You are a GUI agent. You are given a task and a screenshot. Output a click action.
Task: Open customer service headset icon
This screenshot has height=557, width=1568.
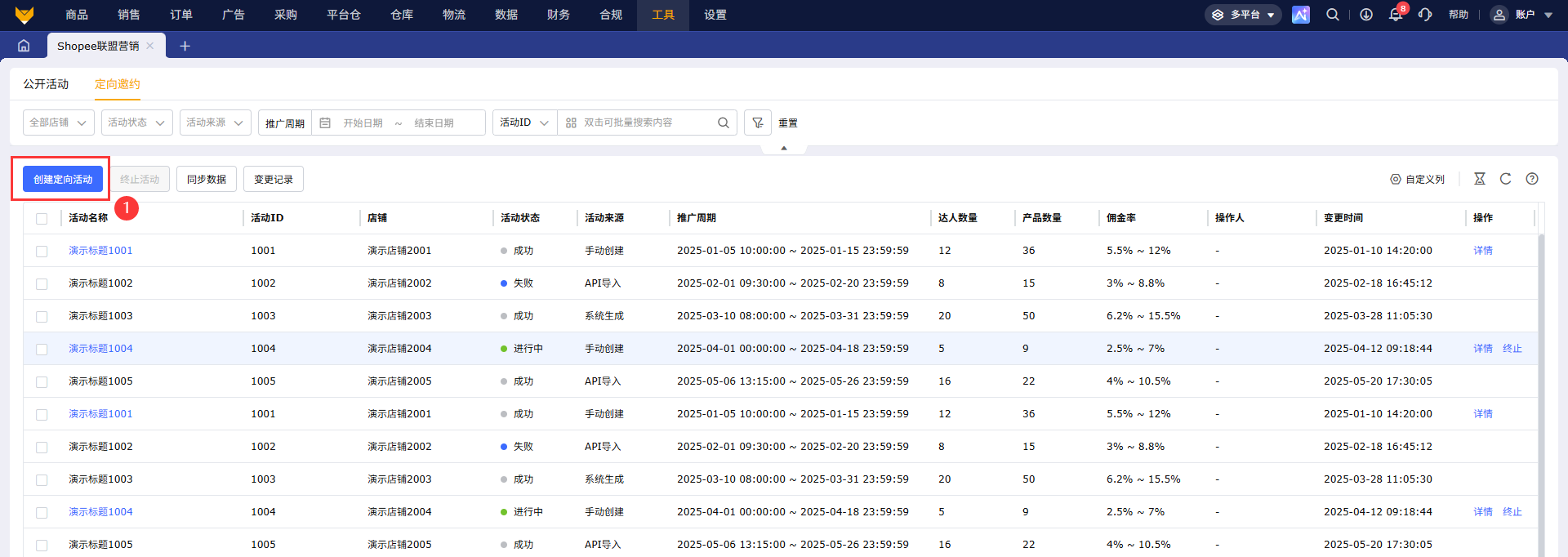(x=1426, y=15)
